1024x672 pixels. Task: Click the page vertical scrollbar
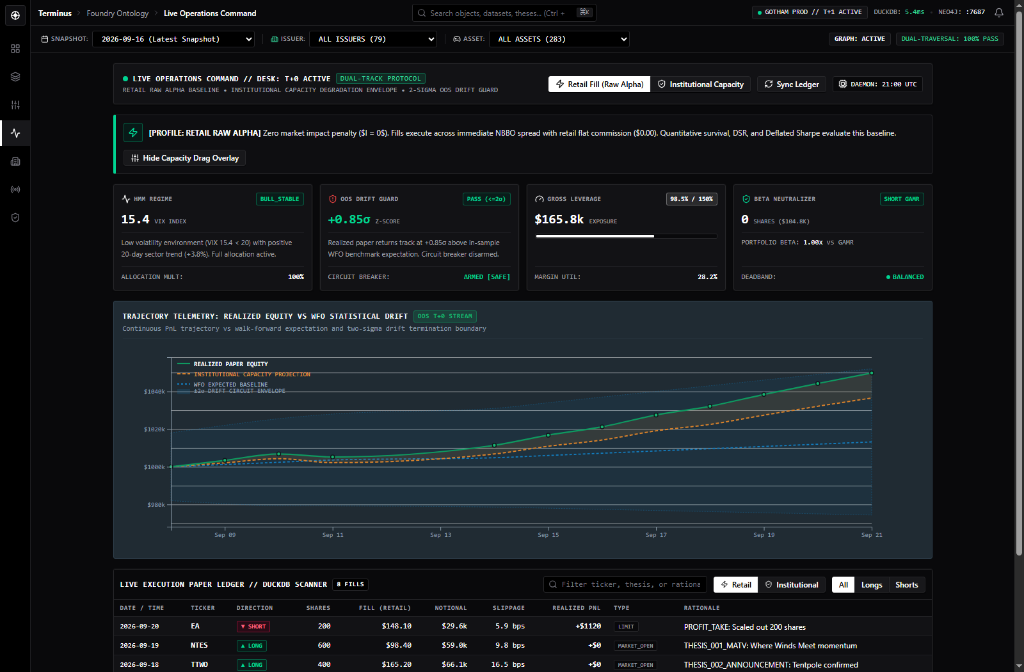(1019, 281)
